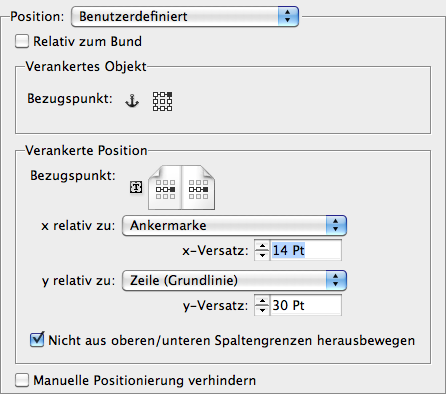This screenshot has width=446, height=394.
Task: Click the x-Versatz field showing 14 Pt
Action: tap(306, 250)
